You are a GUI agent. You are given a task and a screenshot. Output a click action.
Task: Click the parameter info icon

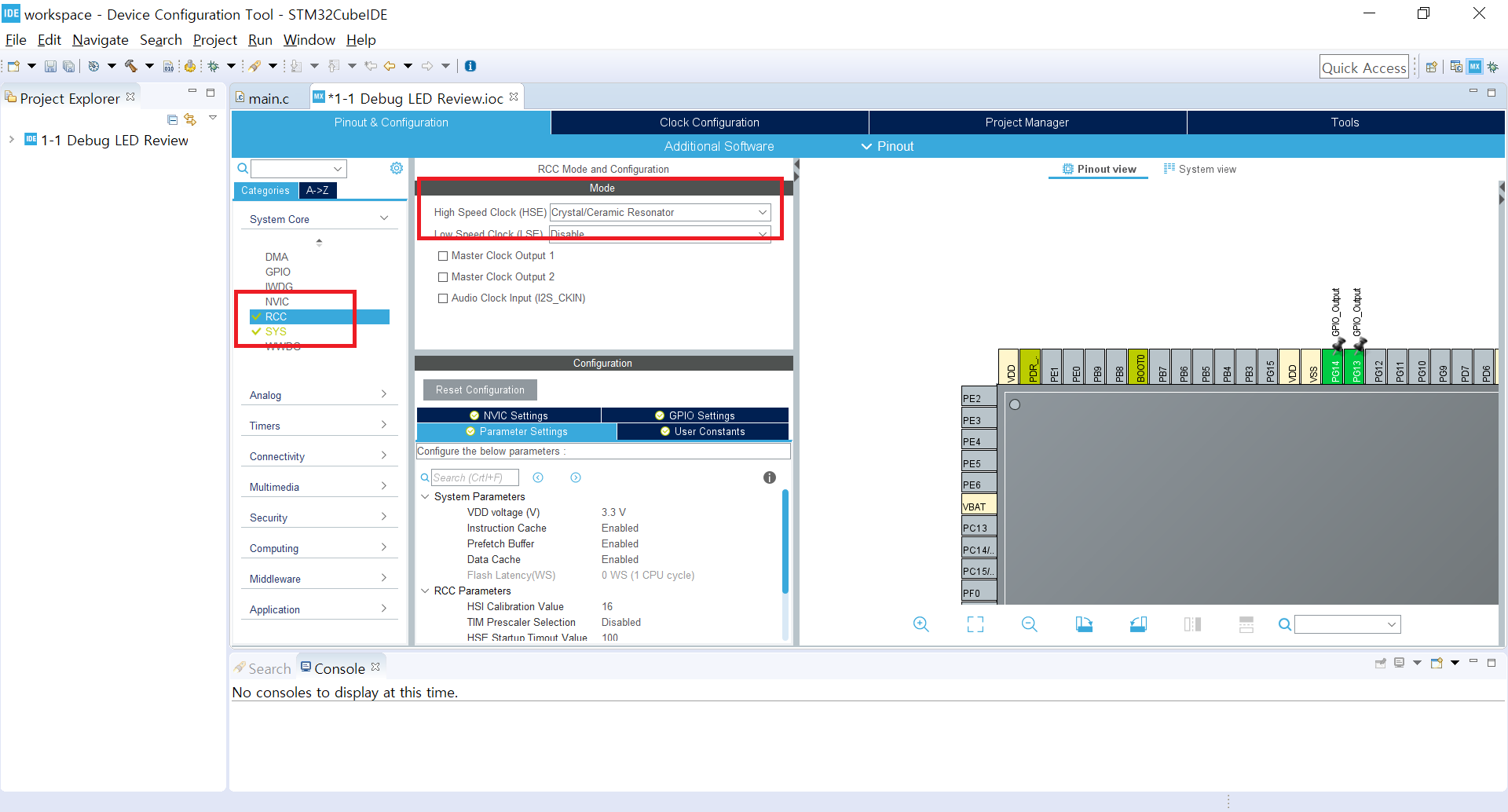(x=770, y=477)
